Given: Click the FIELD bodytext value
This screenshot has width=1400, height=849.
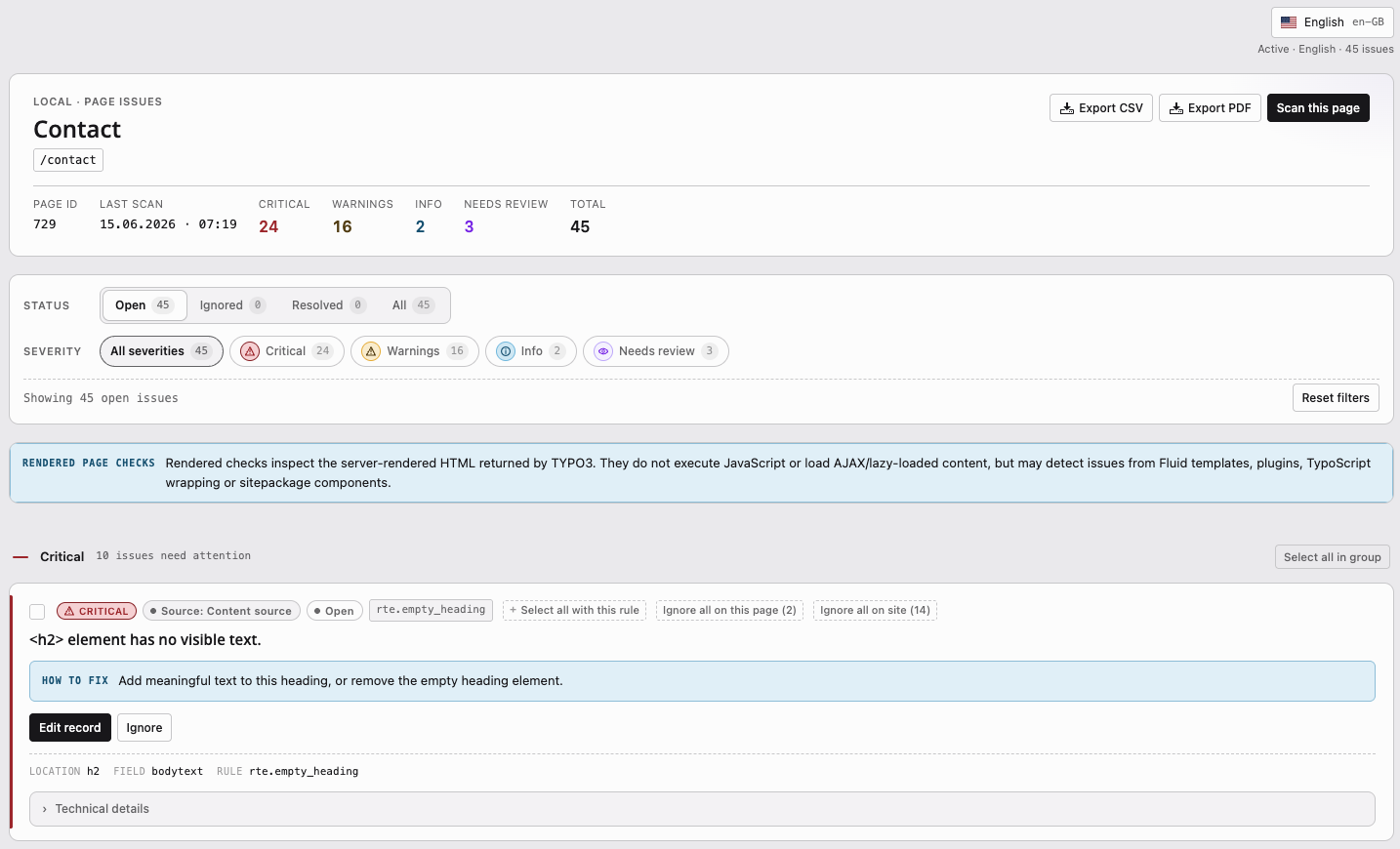Looking at the screenshot, I should (x=177, y=772).
